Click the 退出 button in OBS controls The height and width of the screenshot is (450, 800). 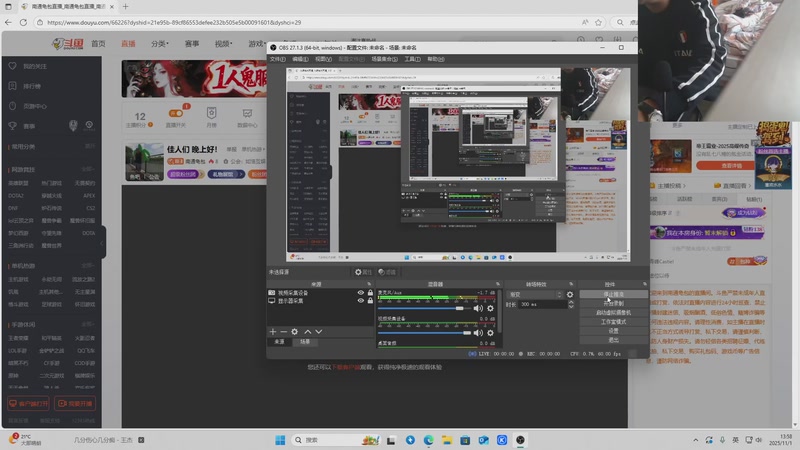(613, 340)
